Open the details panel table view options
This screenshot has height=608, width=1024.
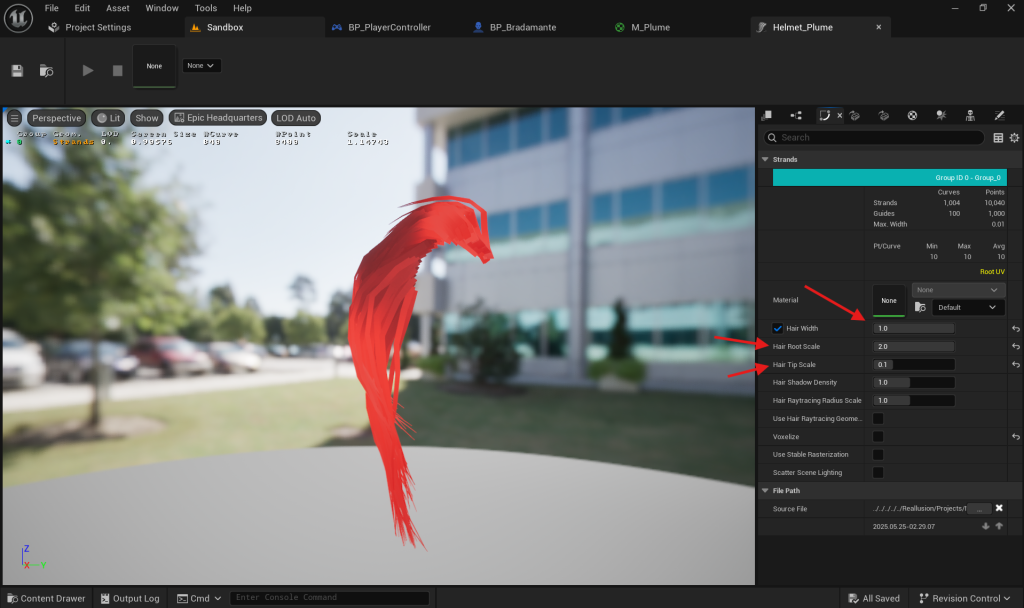998,138
